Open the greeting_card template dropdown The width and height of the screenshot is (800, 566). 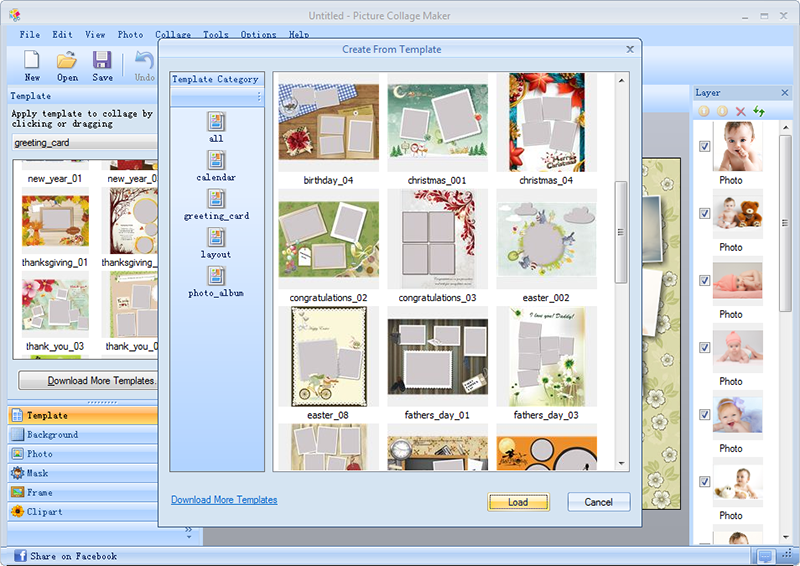click(x=85, y=143)
